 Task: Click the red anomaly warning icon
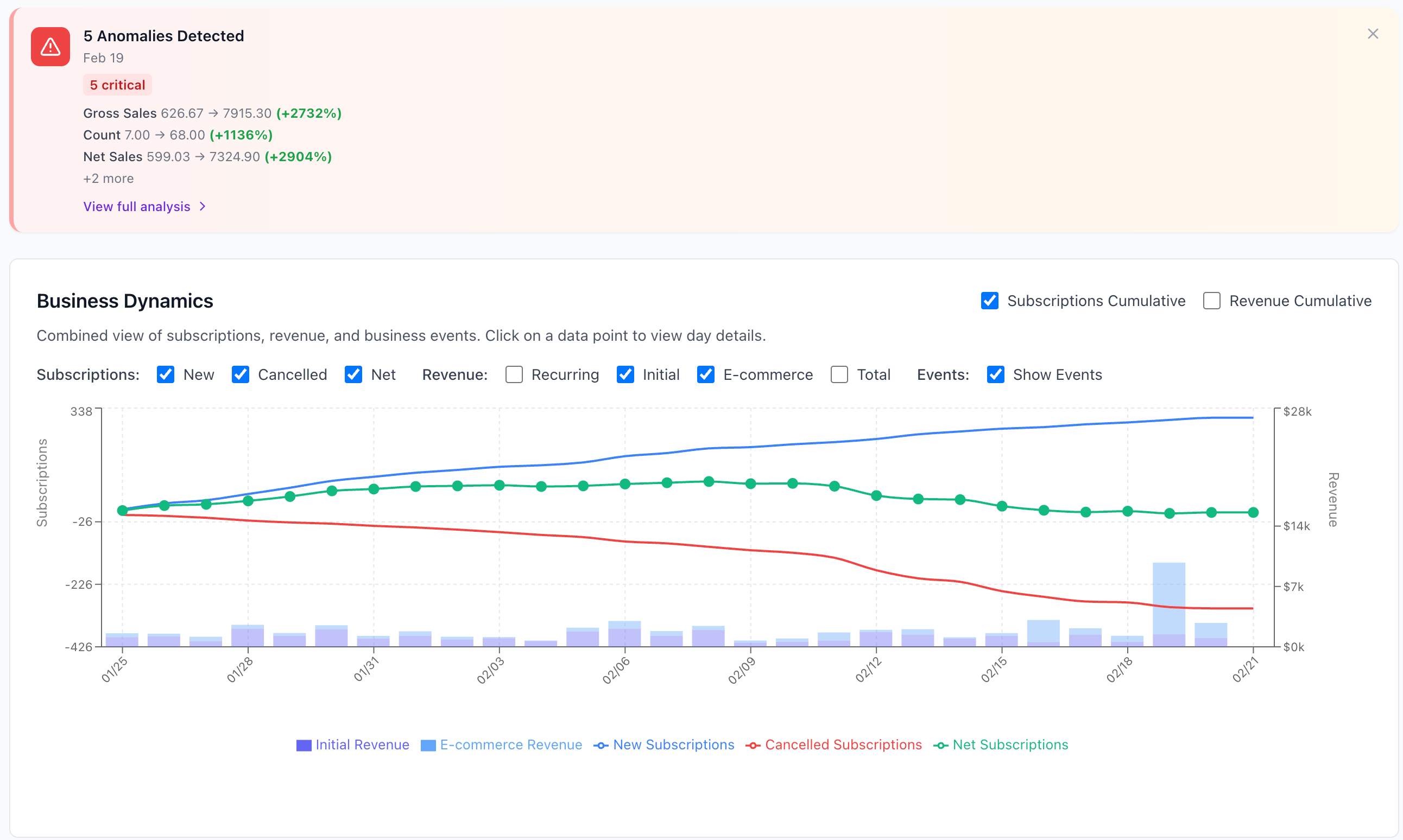click(x=50, y=47)
